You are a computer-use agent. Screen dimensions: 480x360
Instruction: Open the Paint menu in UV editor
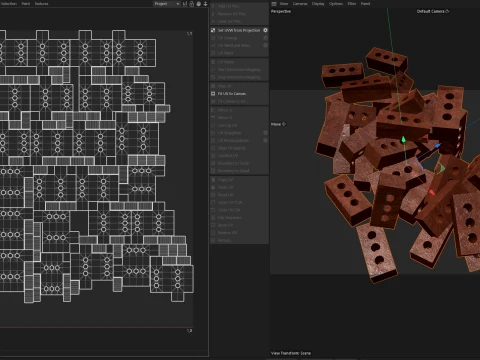point(26,4)
